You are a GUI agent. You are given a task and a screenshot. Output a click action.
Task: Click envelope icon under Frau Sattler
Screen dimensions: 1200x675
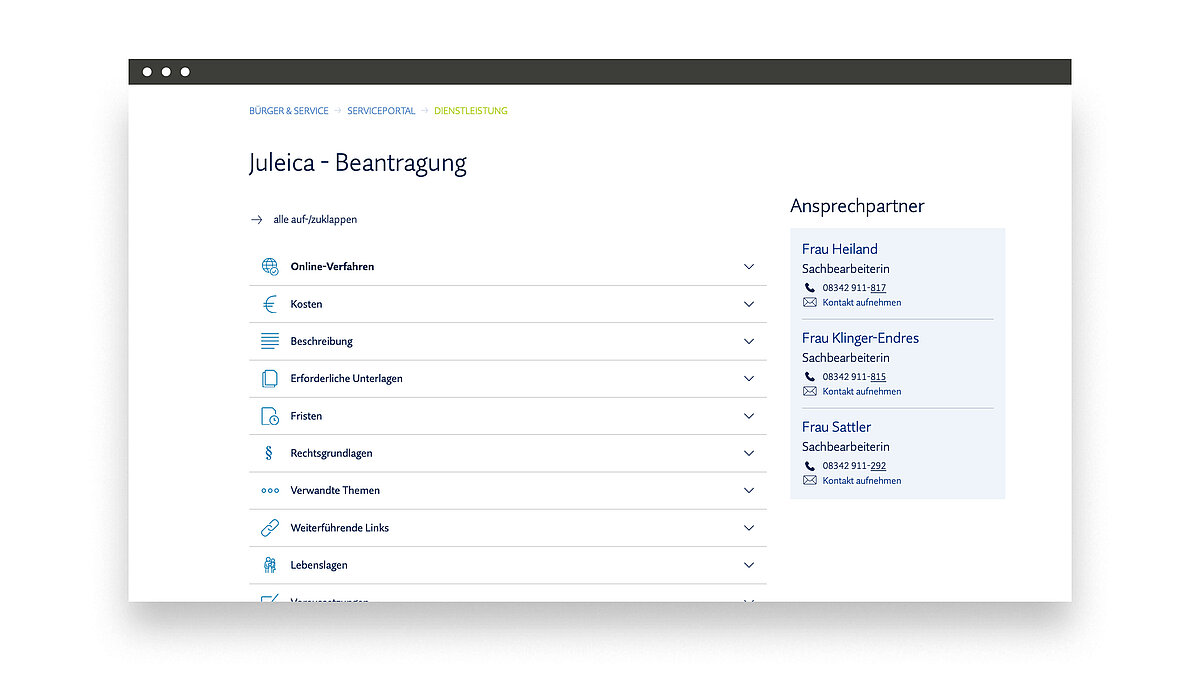coord(810,480)
